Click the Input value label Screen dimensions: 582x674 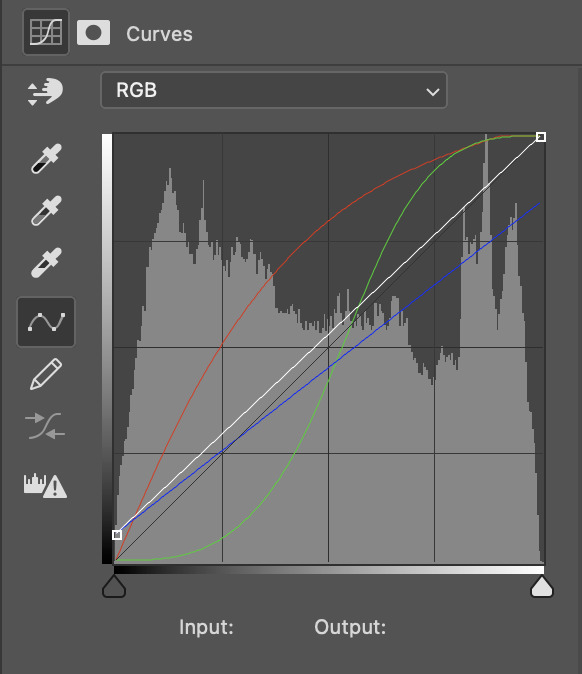206,627
